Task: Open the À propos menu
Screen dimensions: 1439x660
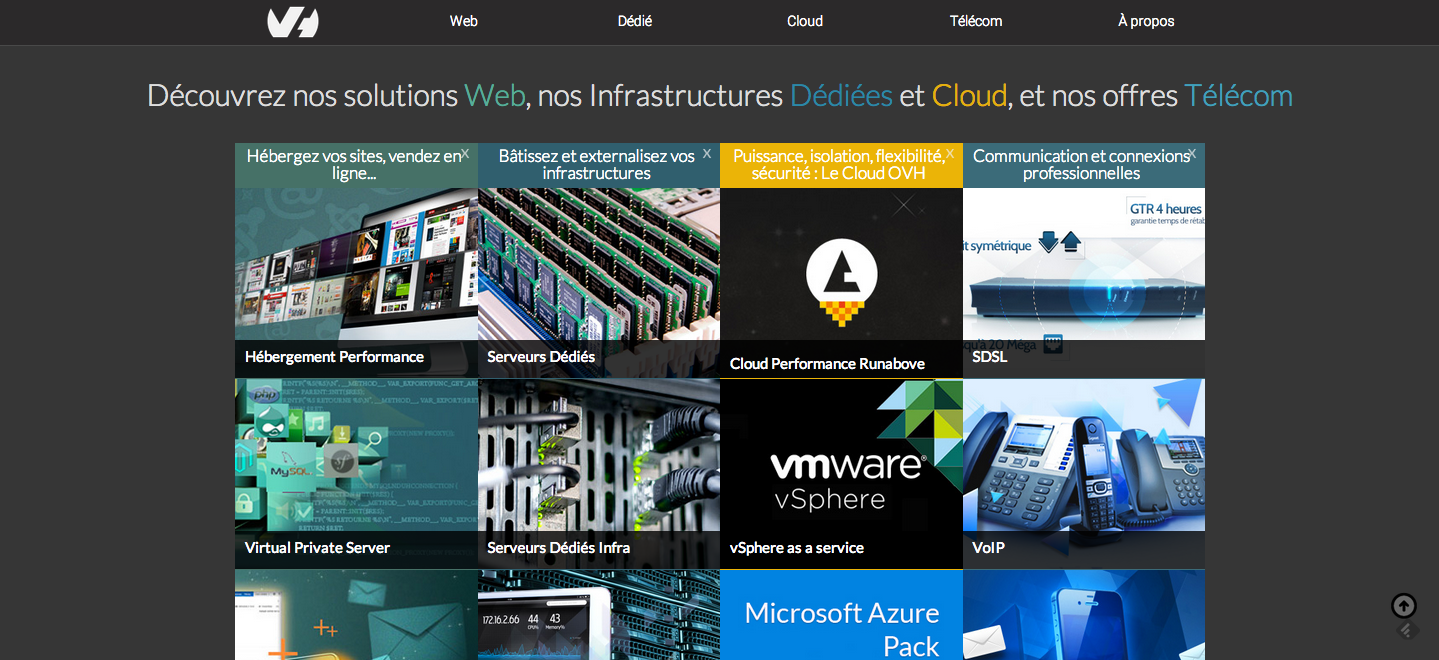Action: (x=1145, y=21)
